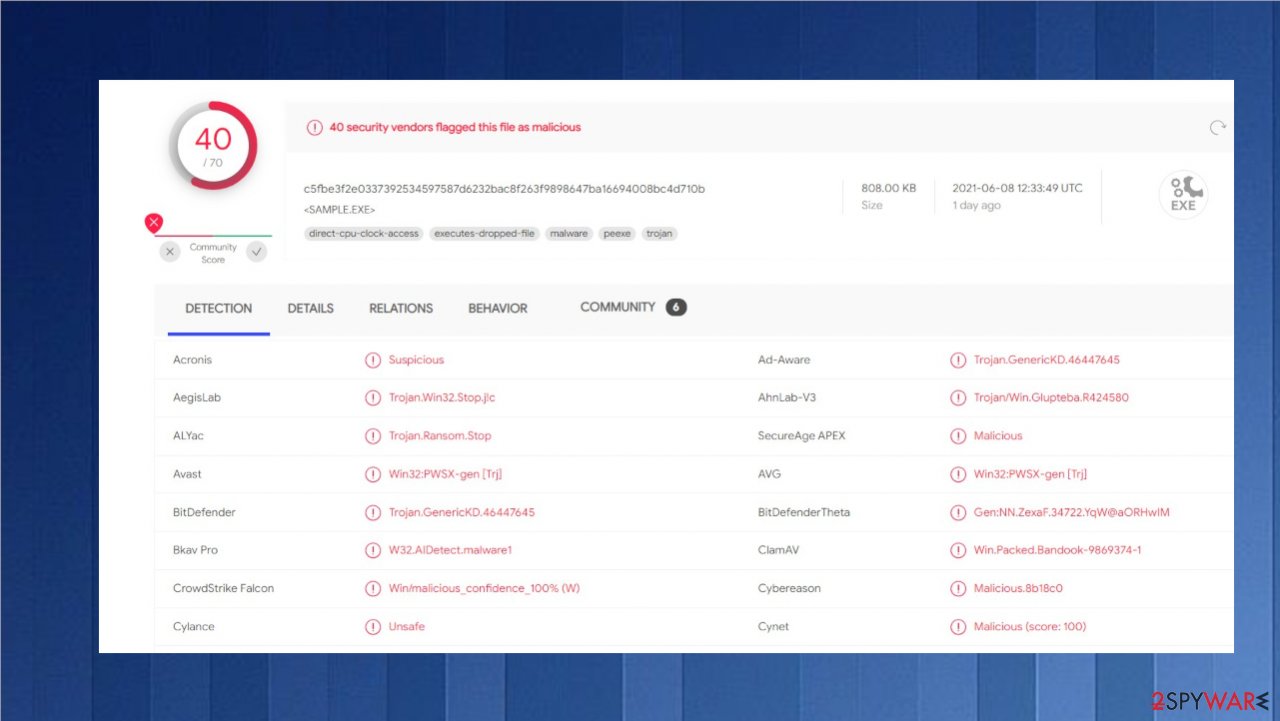Click the Malicious (score: 100) result

click(x=1030, y=626)
